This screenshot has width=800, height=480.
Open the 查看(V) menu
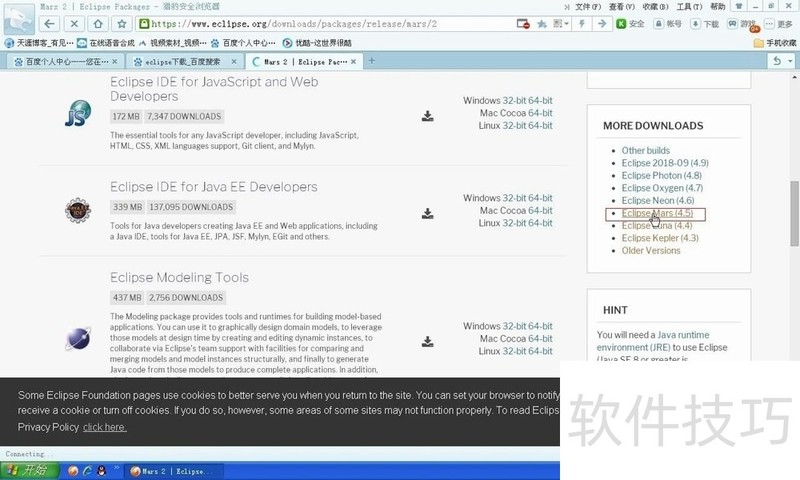pyautogui.click(x=622, y=7)
